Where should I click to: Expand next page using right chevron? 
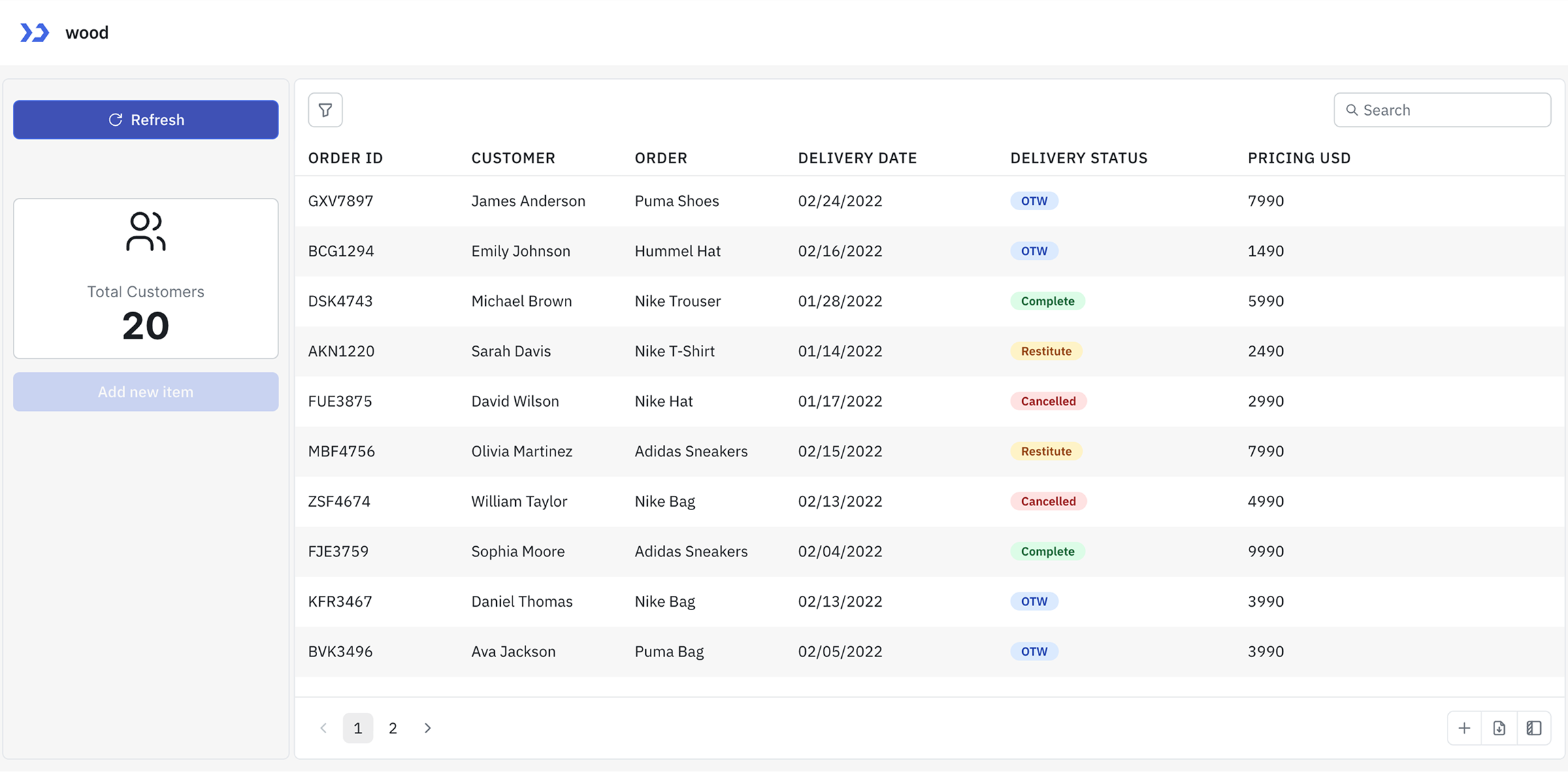(x=427, y=727)
